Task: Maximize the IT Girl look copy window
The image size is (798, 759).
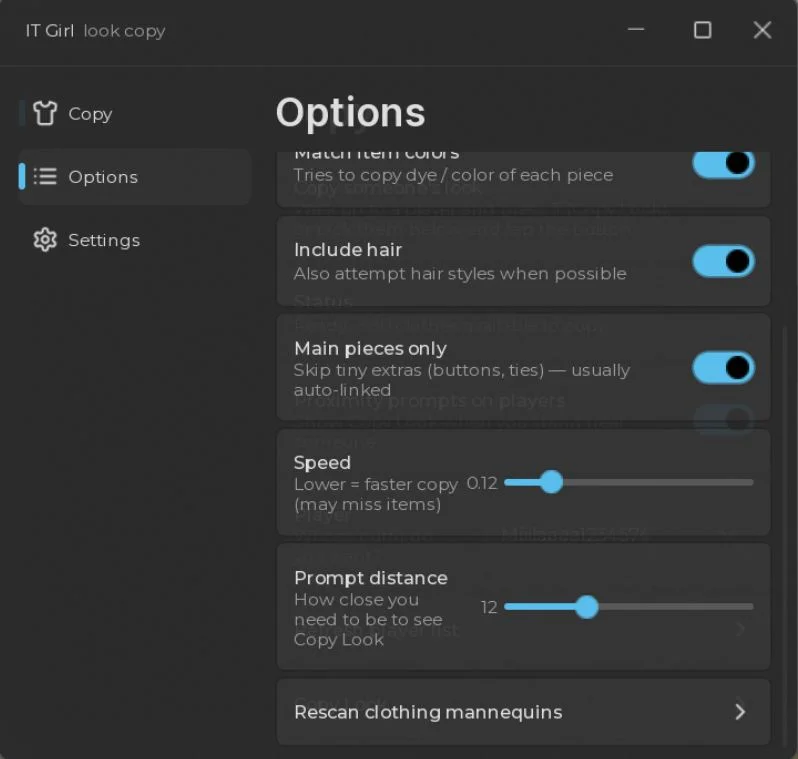Action: [702, 30]
